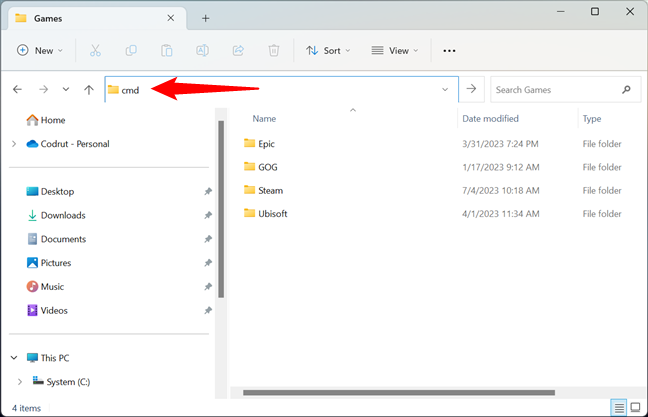Image resolution: width=648 pixels, height=417 pixels.
Task: Select the Epic folder
Action: [259, 144]
